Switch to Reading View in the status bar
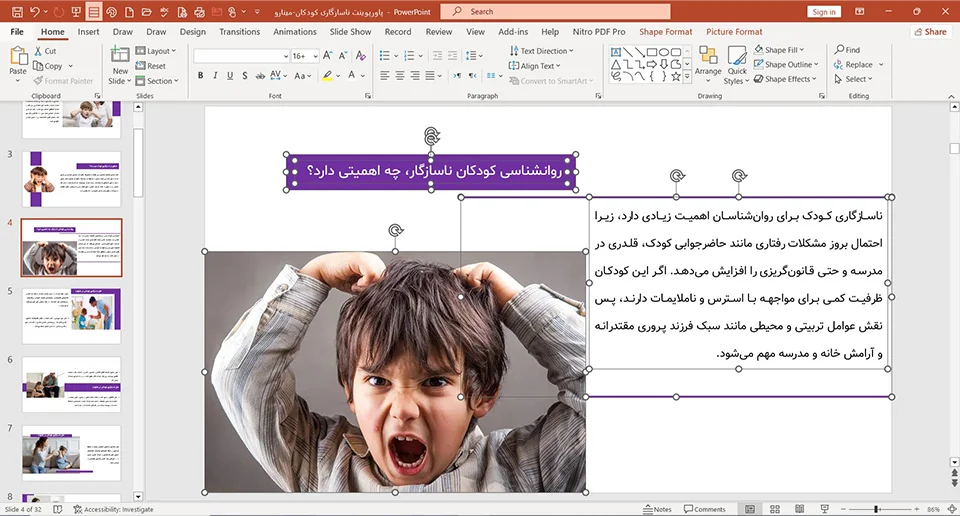 click(800, 509)
